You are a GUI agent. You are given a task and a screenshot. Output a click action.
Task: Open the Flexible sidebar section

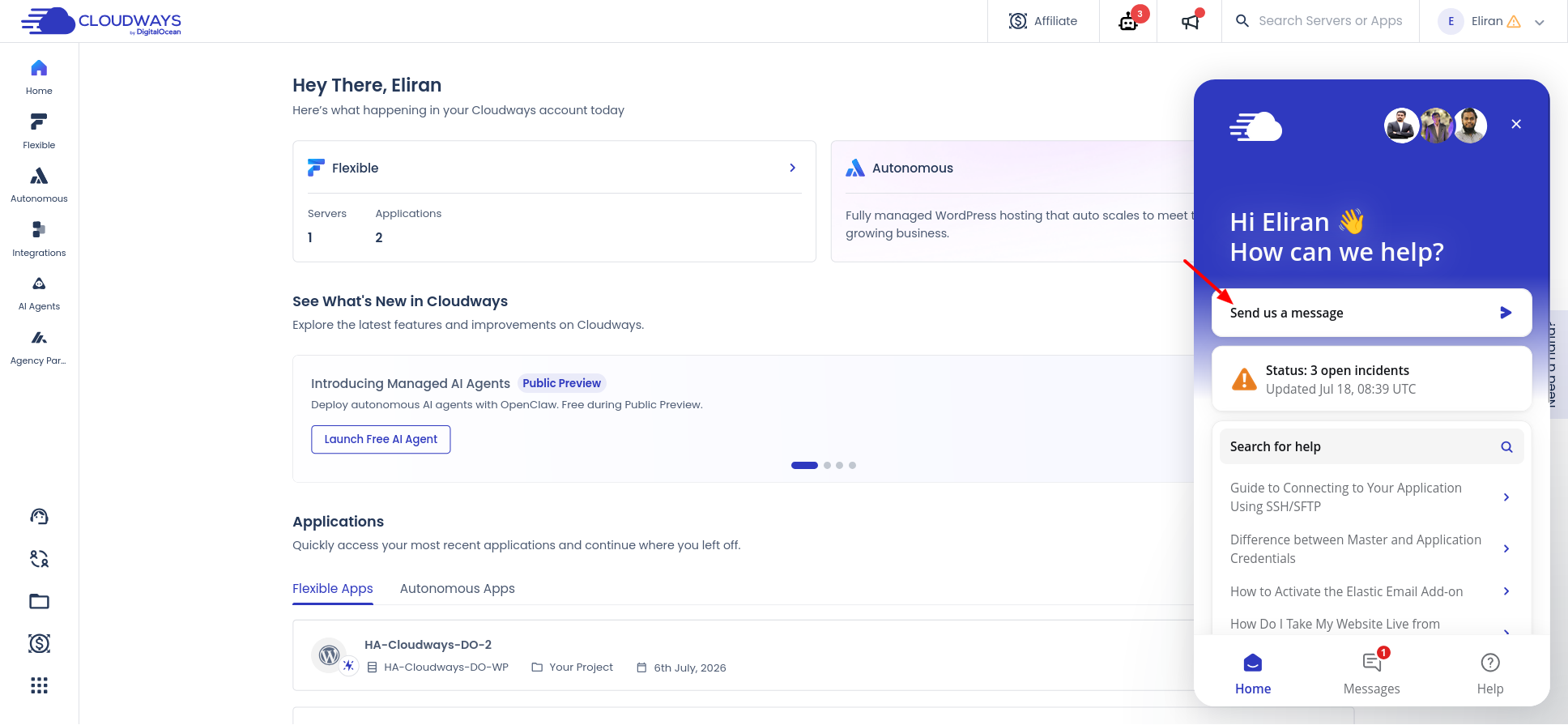[x=39, y=131]
